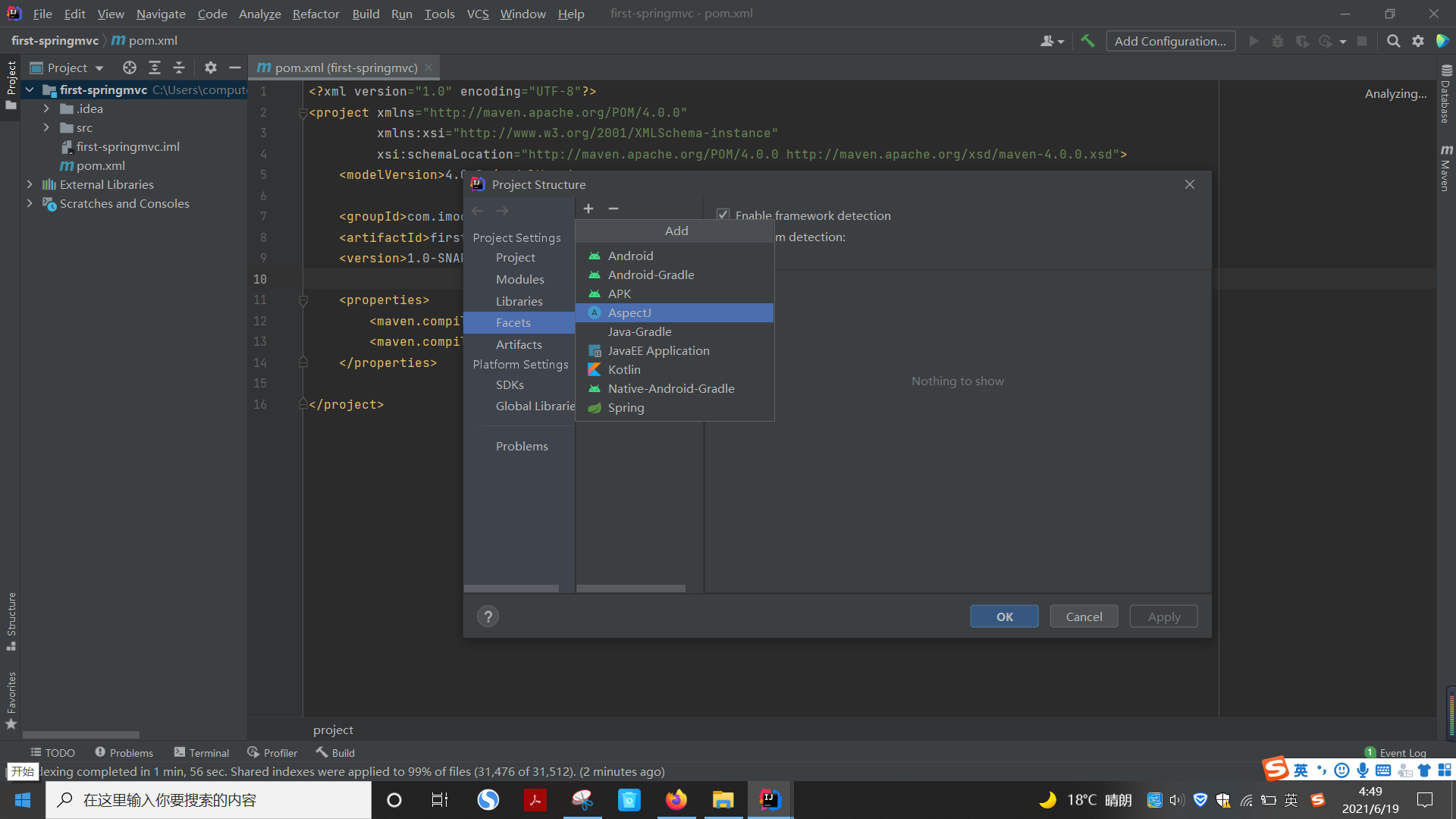Click the Search Everywhere magnifier icon
The height and width of the screenshot is (819, 1456).
point(1393,41)
